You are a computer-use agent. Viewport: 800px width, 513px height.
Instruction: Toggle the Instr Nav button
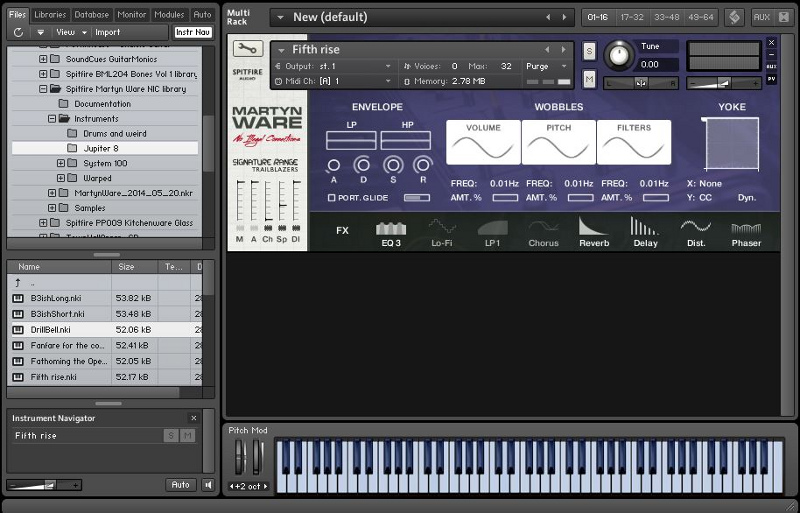[193, 32]
